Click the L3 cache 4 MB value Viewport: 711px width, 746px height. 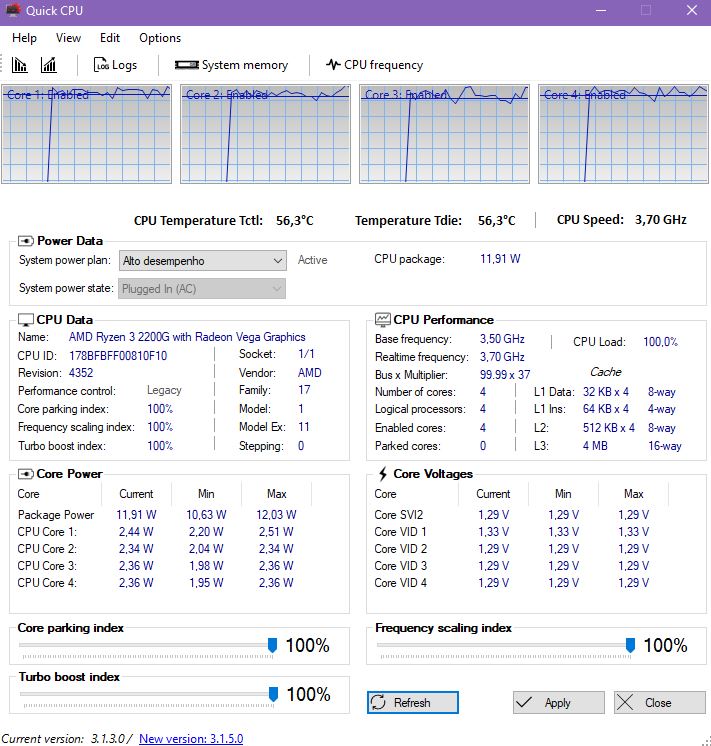pos(595,446)
